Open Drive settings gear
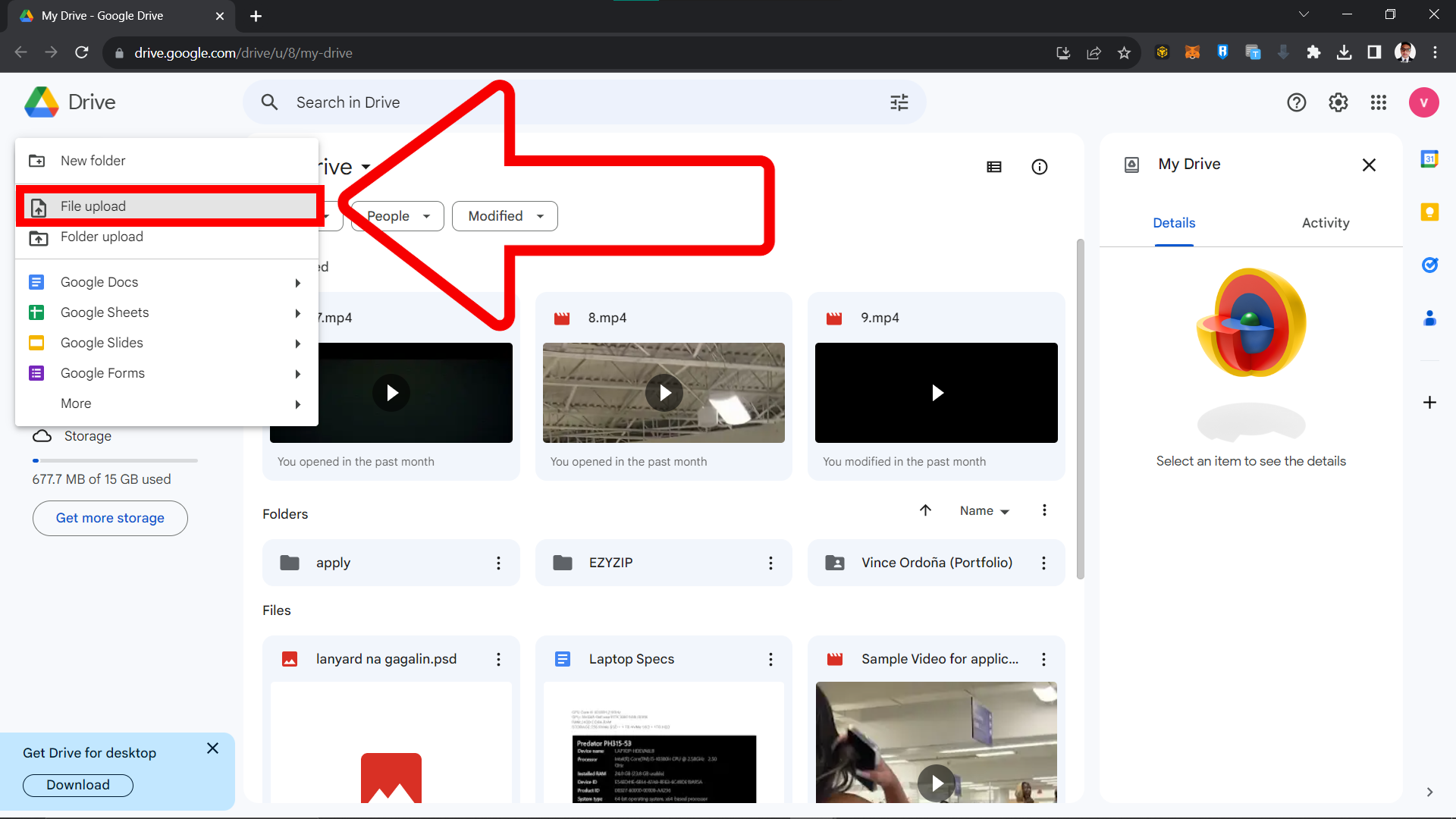Screen dimensions: 1456x819 1338,102
